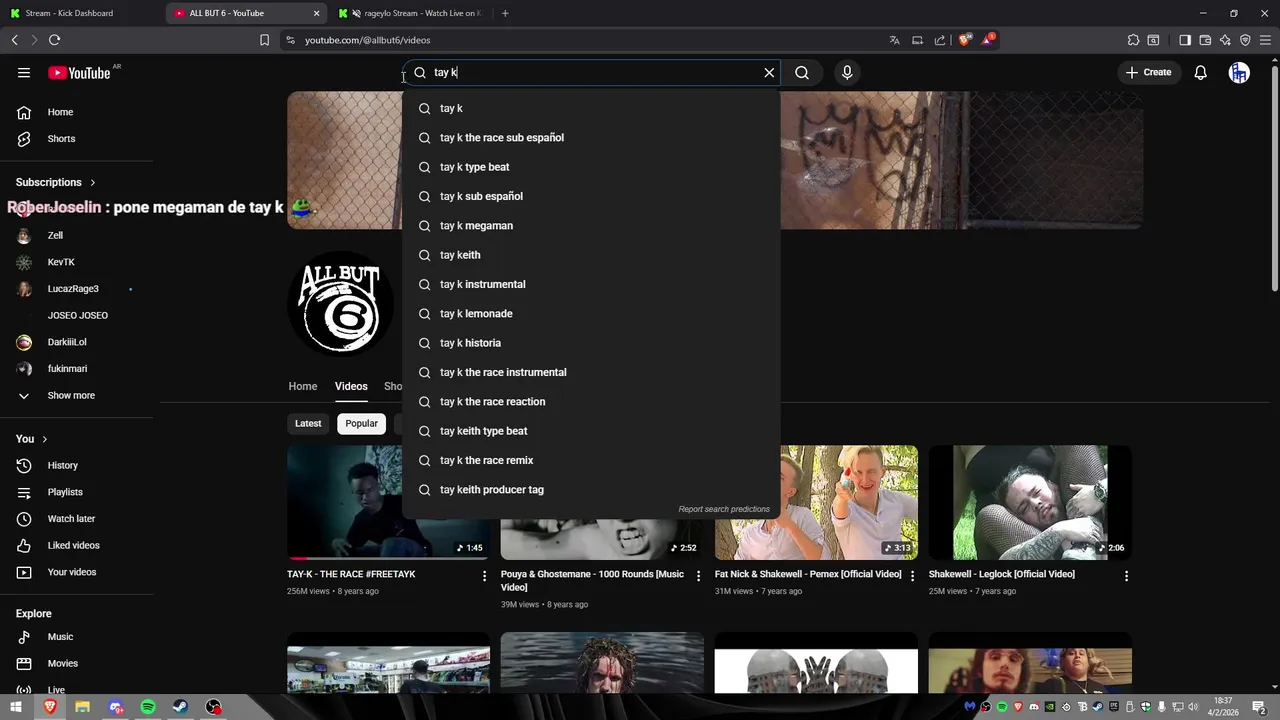The image size is (1280, 720).
Task: Open Brave Rewards triangle icon
Action: point(989,40)
